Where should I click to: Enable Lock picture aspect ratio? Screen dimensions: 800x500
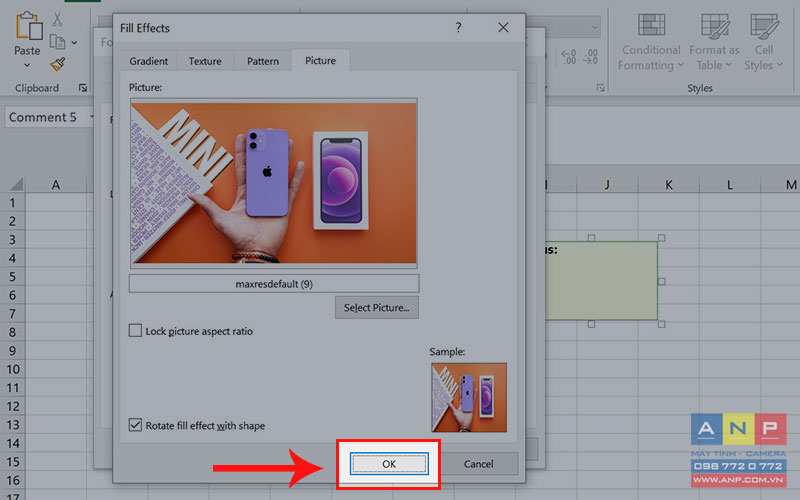135,331
